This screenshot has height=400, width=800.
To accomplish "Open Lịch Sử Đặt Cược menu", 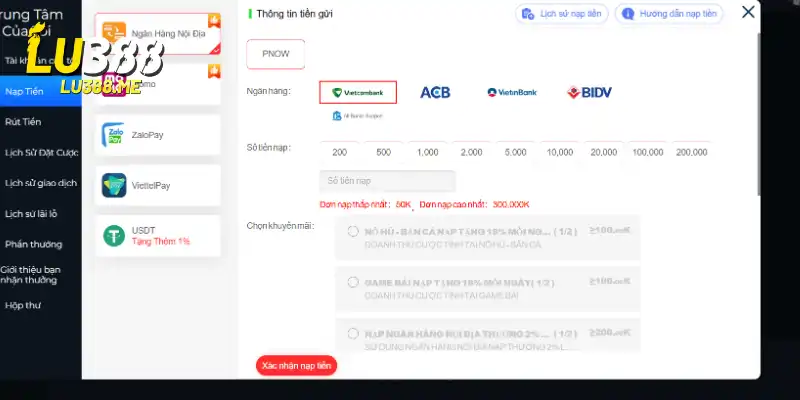I will point(41,153).
